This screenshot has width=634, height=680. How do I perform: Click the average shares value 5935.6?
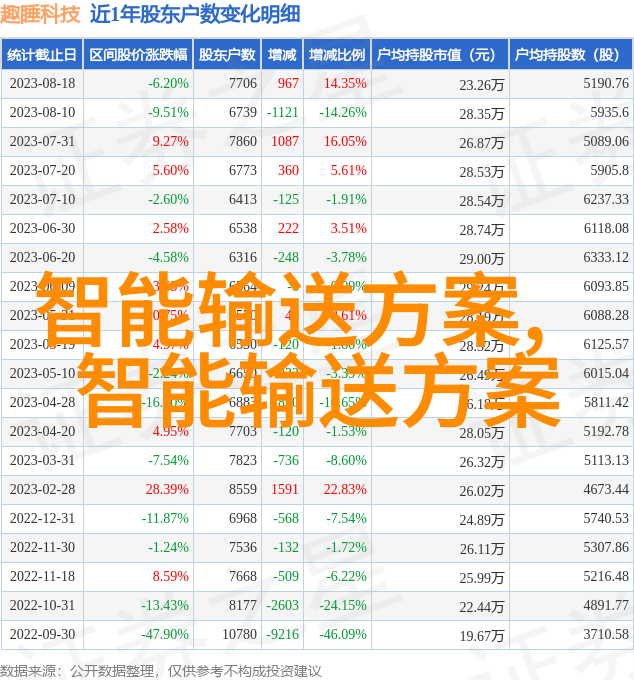[x=609, y=112]
